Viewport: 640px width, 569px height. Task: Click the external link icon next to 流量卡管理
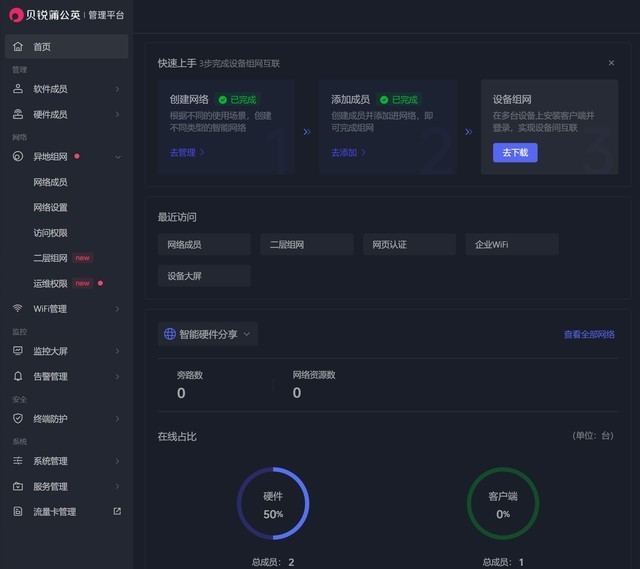click(117, 511)
